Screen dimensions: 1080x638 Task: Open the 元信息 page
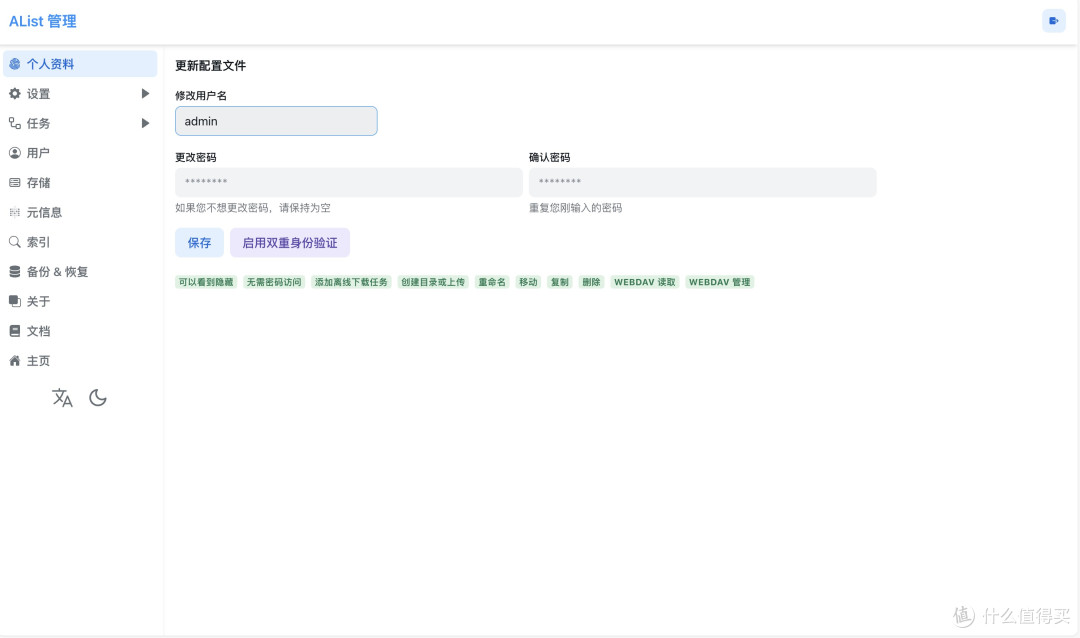[x=80, y=212]
